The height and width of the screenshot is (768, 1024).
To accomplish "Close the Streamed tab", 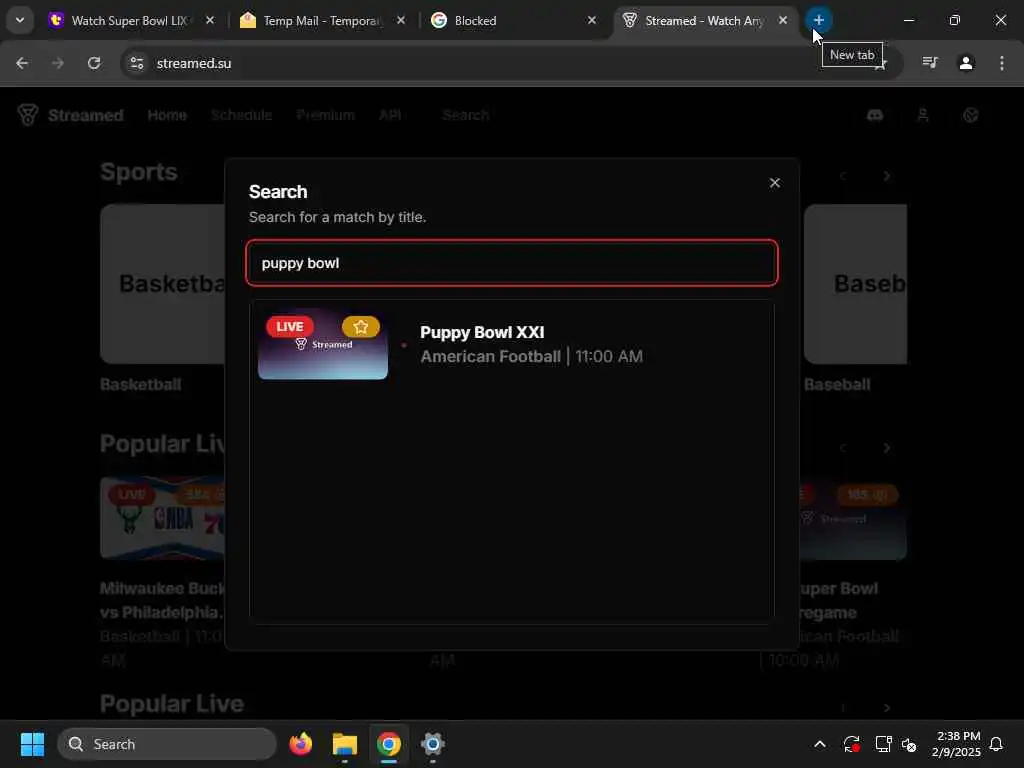I will [782, 21].
